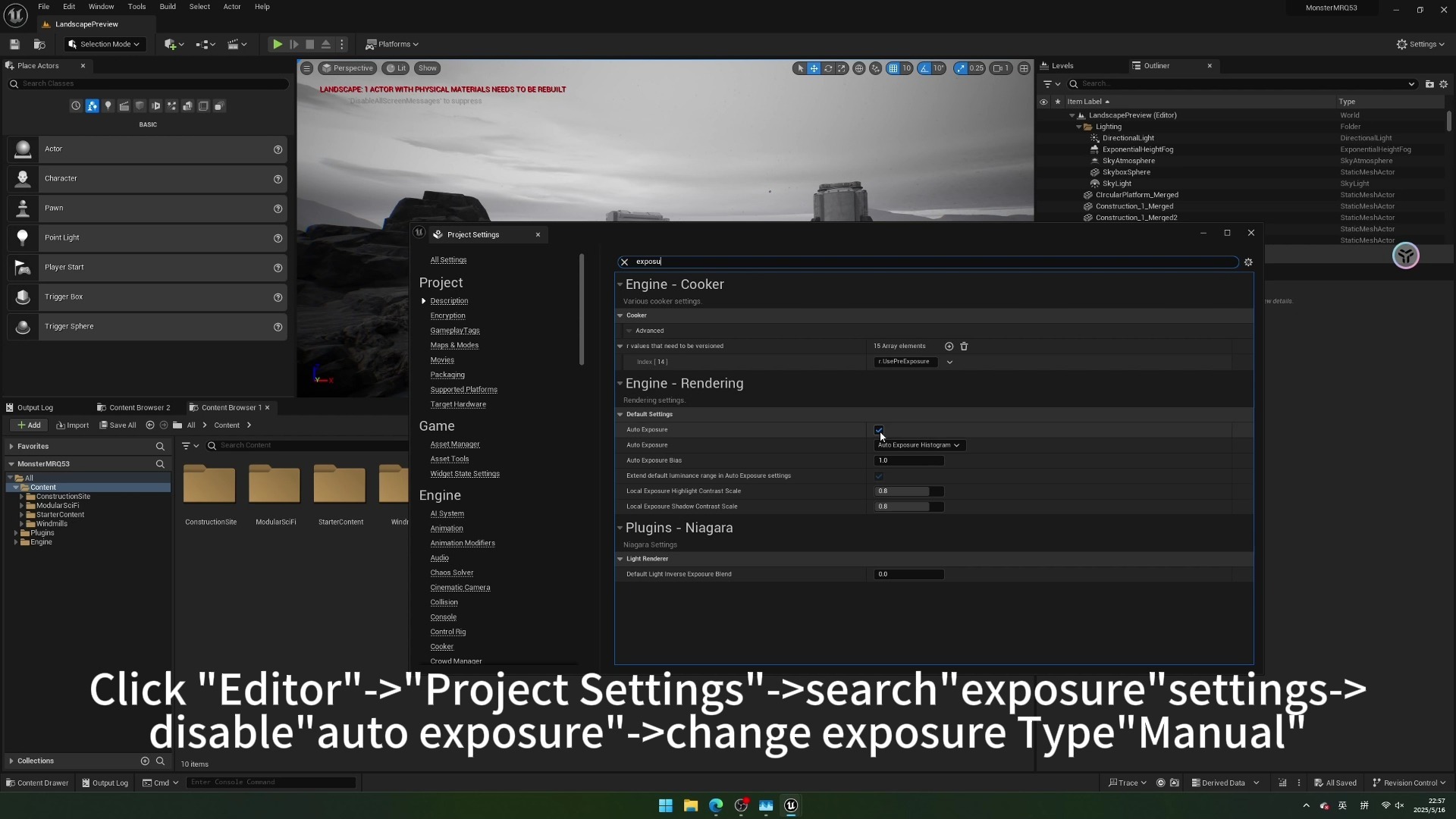Add an element to the versioned values array
Screen dimensions: 1456x819
pos(949,347)
